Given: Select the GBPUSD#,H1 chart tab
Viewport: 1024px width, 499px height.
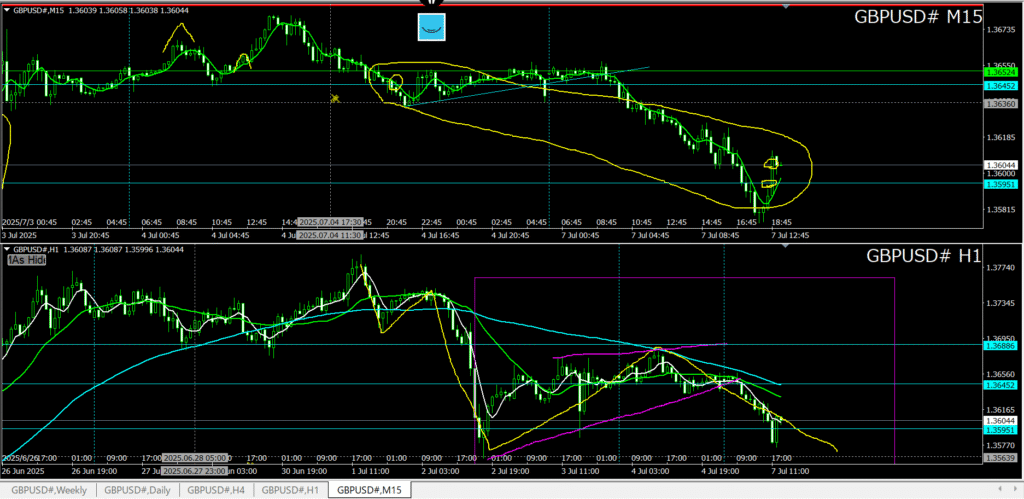Looking at the screenshot, I should click(x=290, y=490).
